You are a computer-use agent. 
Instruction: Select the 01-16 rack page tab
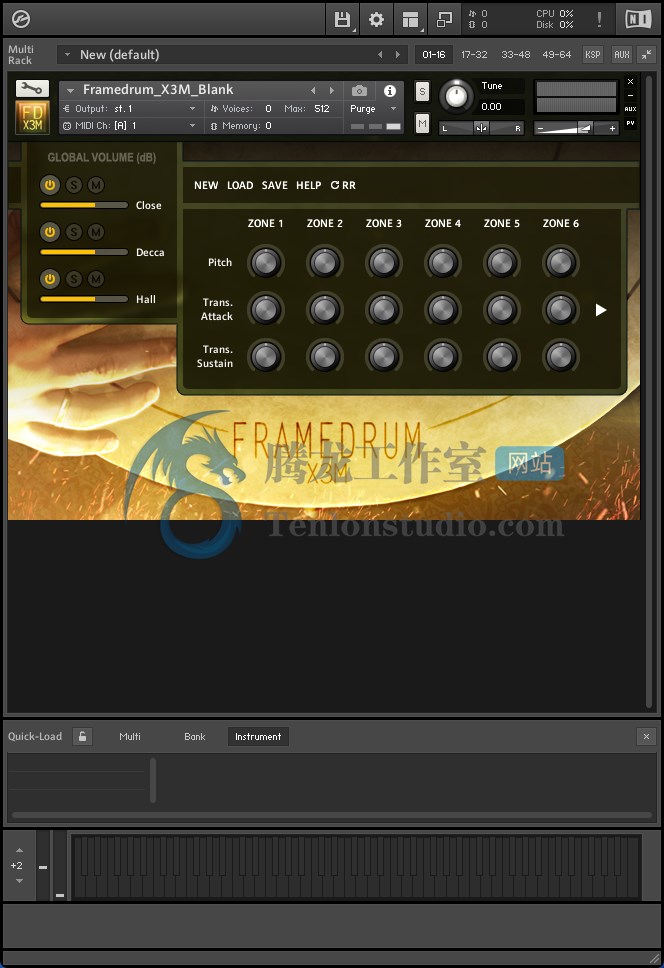[434, 54]
